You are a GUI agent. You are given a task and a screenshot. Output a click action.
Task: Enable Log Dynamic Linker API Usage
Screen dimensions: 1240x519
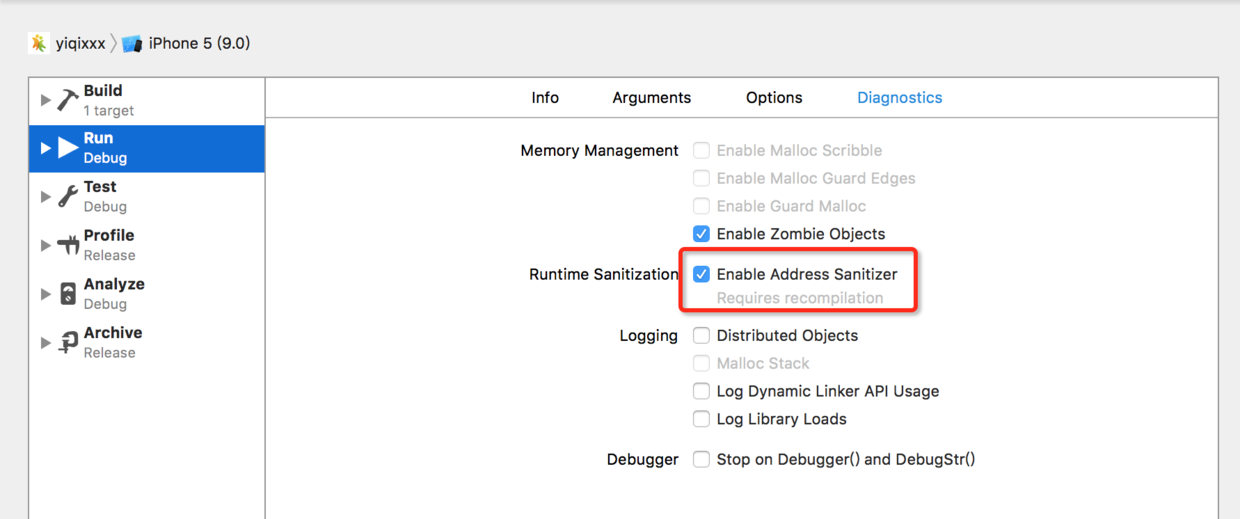702,391
